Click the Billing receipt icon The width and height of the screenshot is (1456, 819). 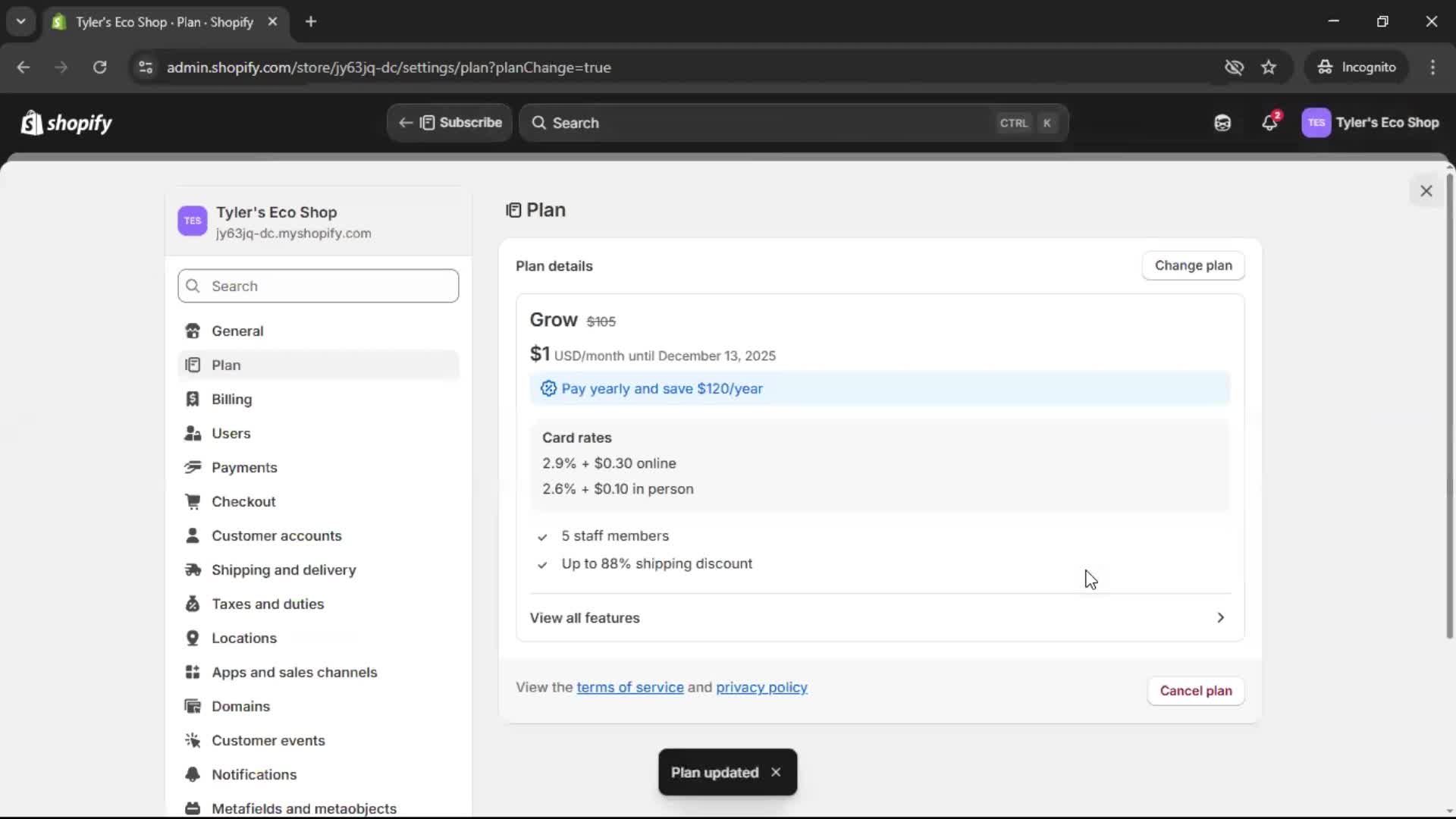click(193, 400)
